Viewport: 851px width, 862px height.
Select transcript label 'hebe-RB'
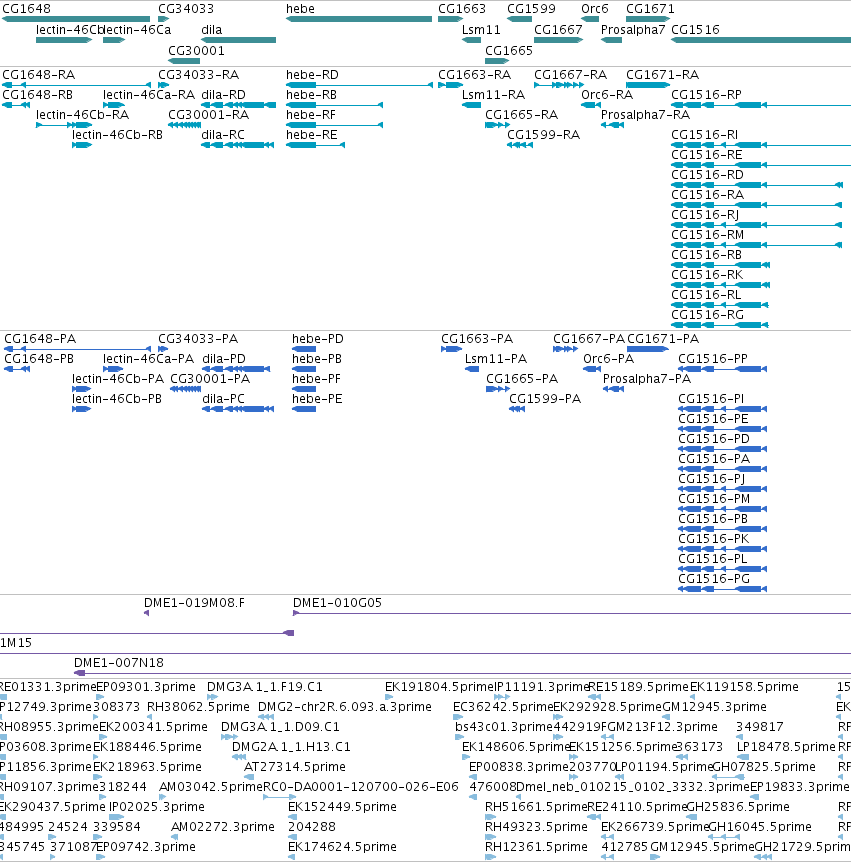pyautogui.click(x=311, y=95)
